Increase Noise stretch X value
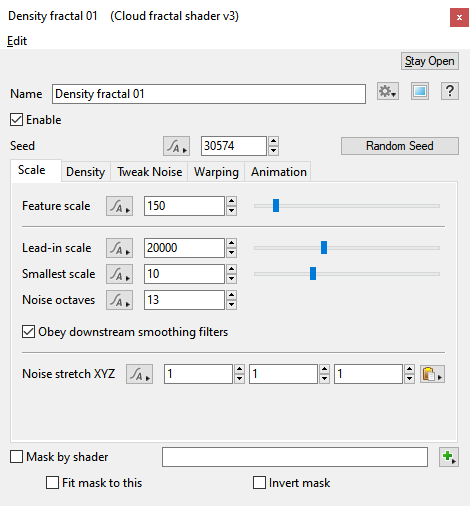The image size is (470, 506). tap(239, 369)
